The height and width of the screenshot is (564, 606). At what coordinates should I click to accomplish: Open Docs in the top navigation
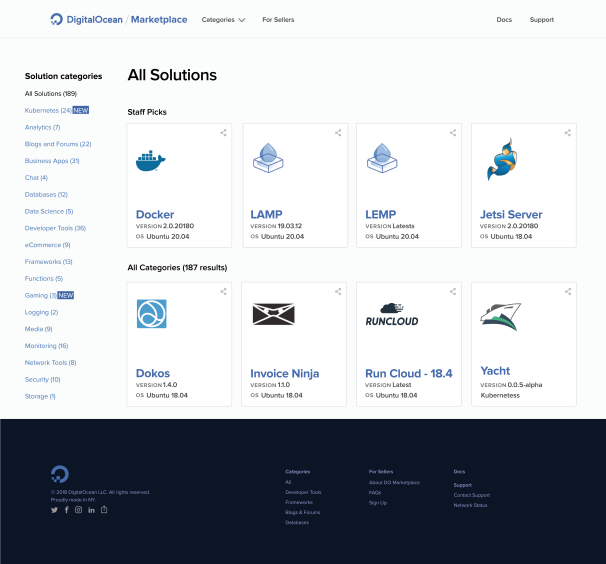point(504,19)
